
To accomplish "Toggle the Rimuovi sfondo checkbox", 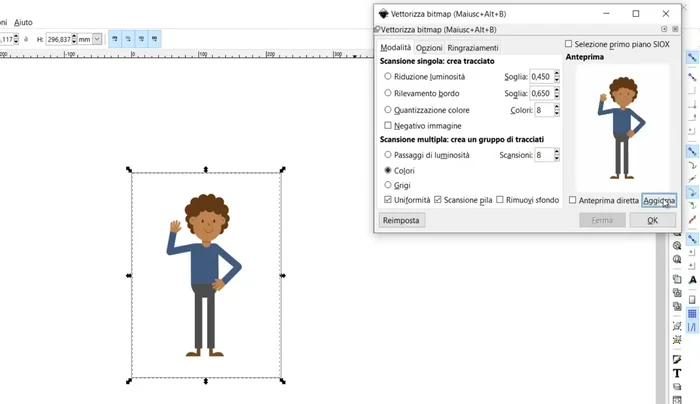I will [500, 200].
